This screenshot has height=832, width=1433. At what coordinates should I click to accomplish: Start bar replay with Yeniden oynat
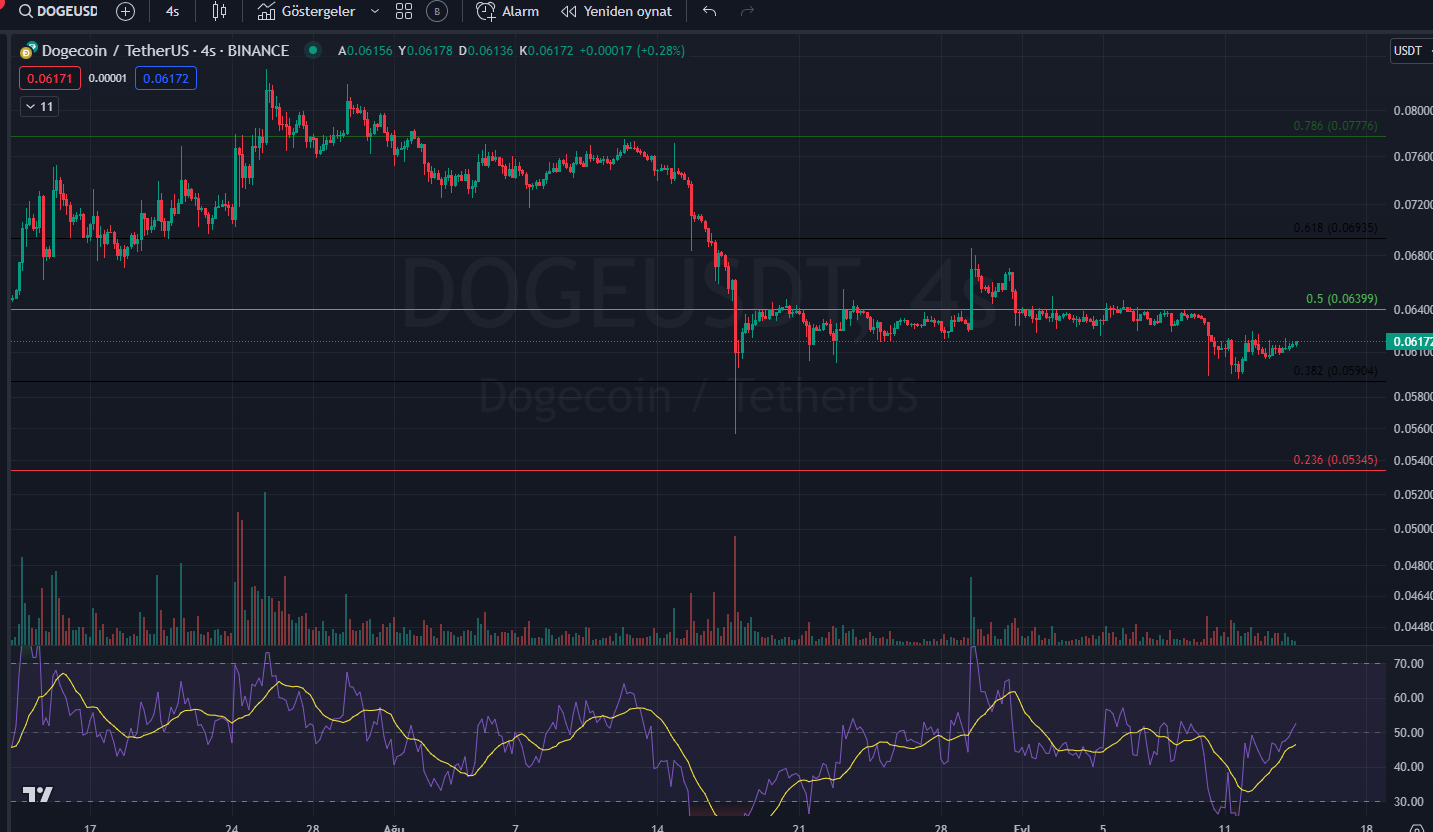(616, 12)
